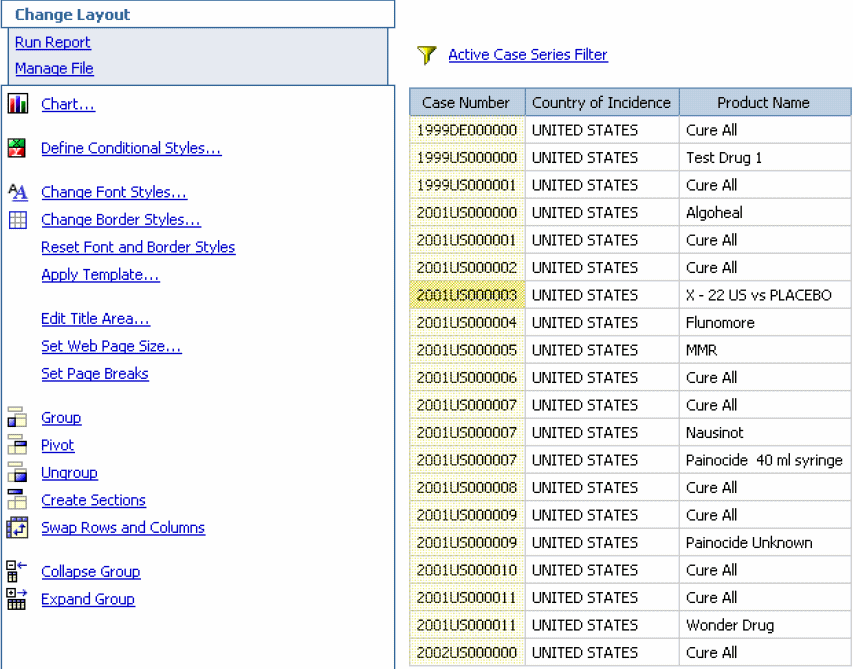The height and width of the screenshot is (669, 853).
Task: Select case number 2001US000000 cell
Action: (467, 212)
